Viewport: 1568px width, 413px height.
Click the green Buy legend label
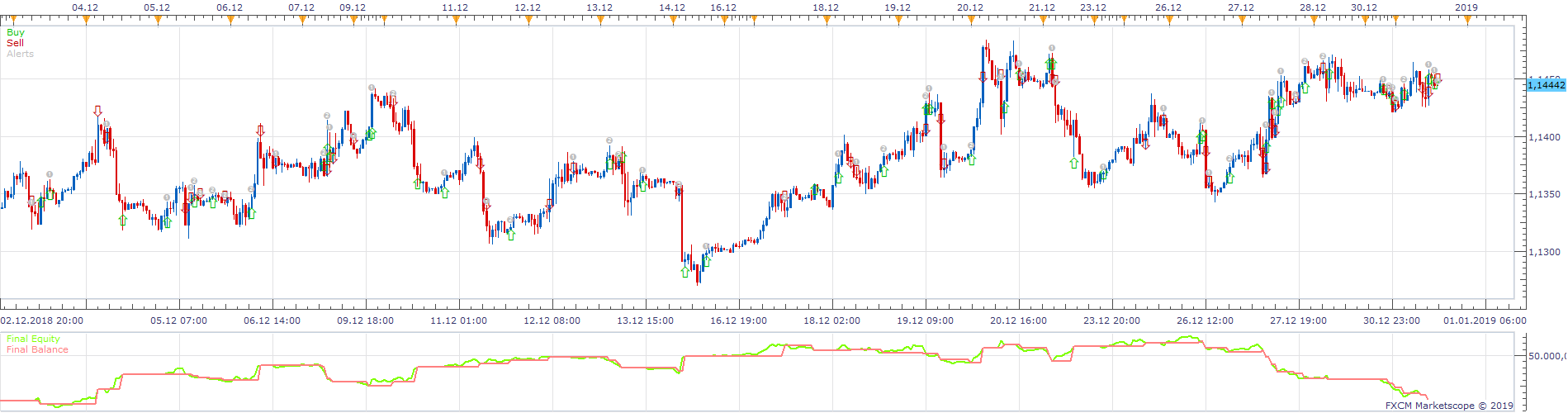click(x=16, y=32)
